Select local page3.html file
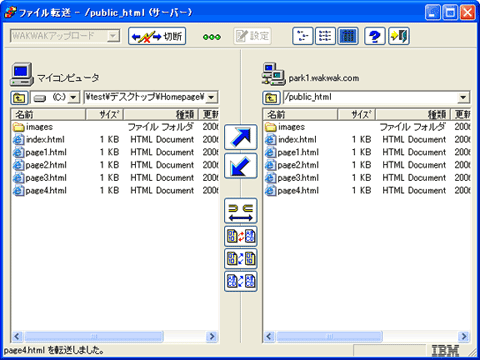 [x=39, y=178]
